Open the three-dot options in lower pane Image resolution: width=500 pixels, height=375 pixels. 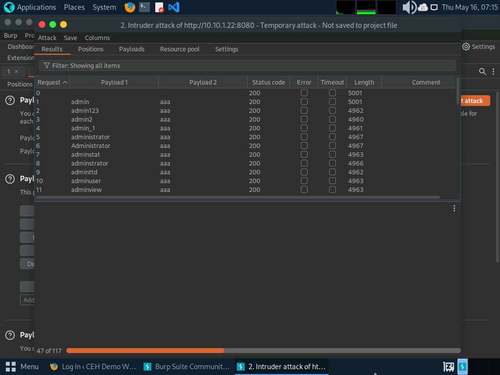point(454,208)
